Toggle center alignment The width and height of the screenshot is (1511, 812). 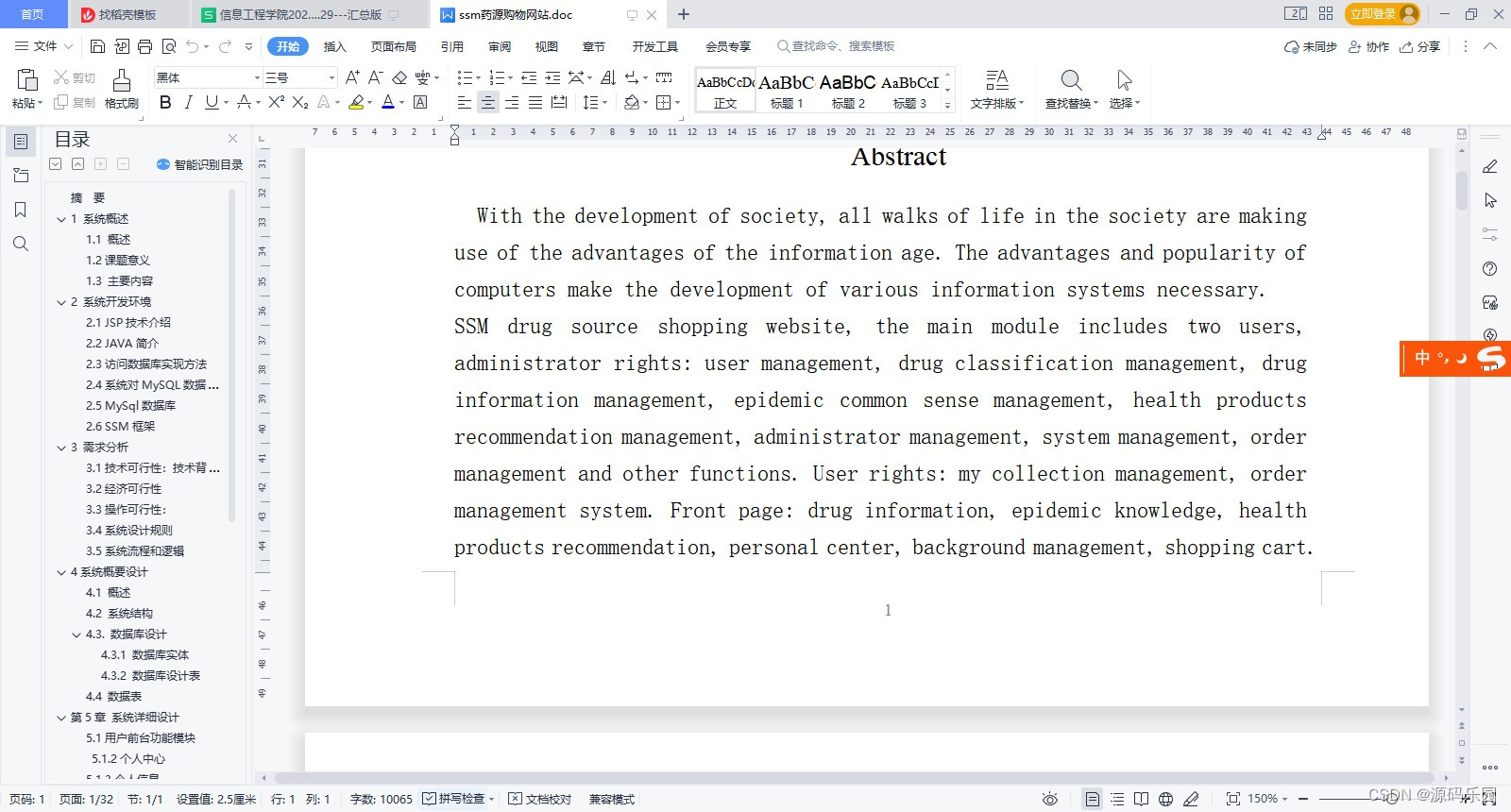tap(488, 102)
